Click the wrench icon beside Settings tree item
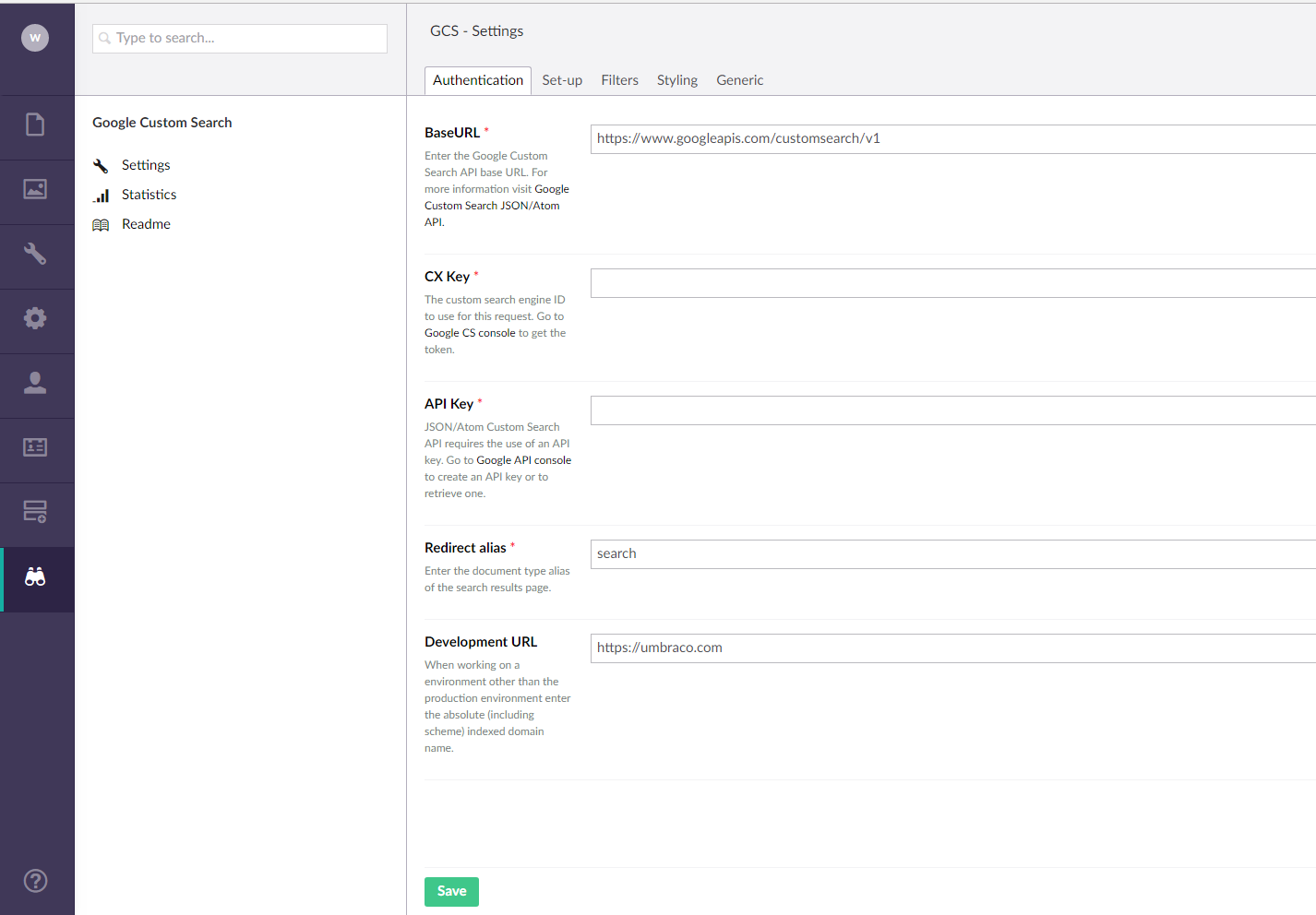The width and height of the screenshot is (1316, 915). pyautogui.click(x=101, y=165)
